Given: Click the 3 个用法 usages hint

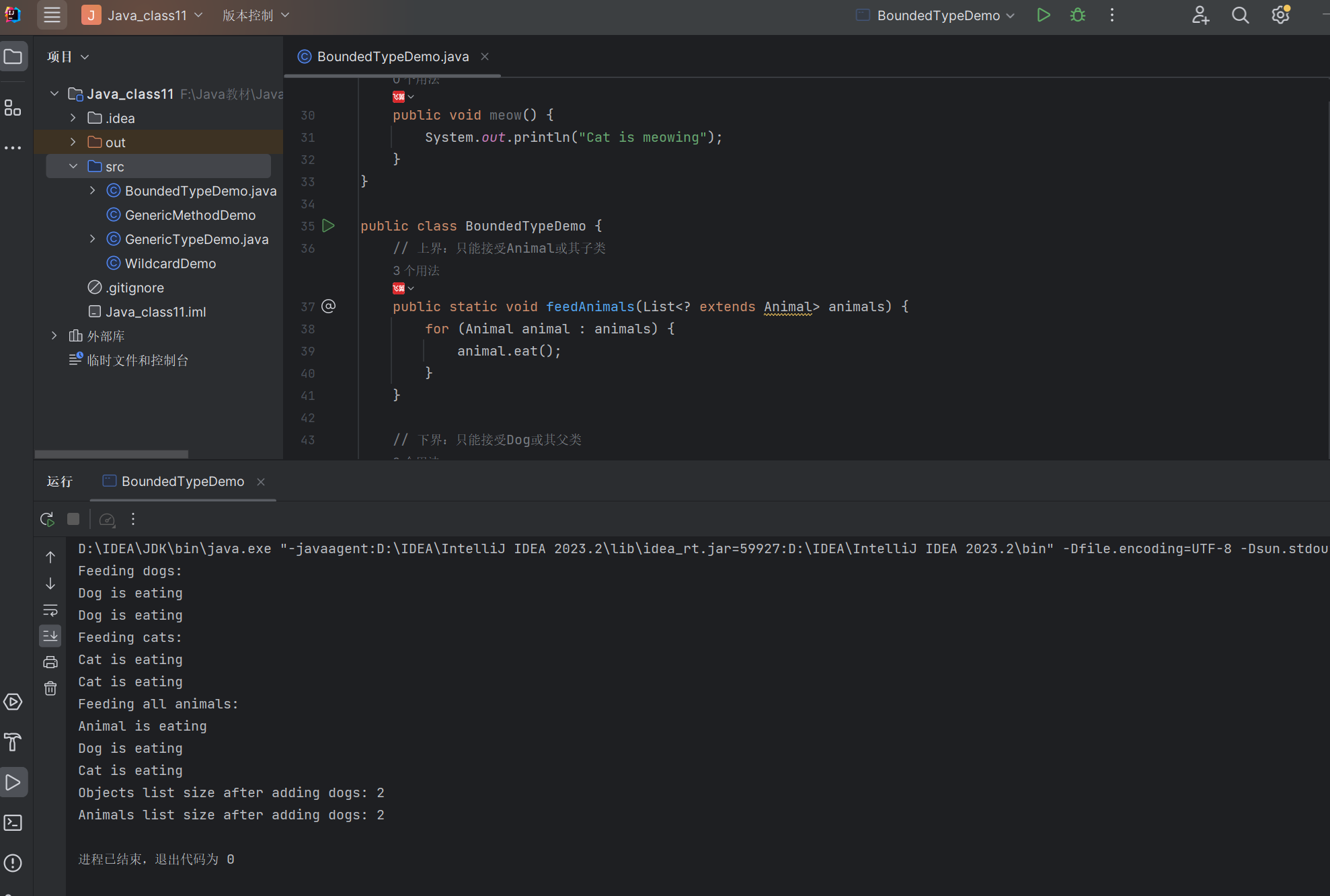Looking at the screenshot, I should pyautogui.click(x=416, y=270).
